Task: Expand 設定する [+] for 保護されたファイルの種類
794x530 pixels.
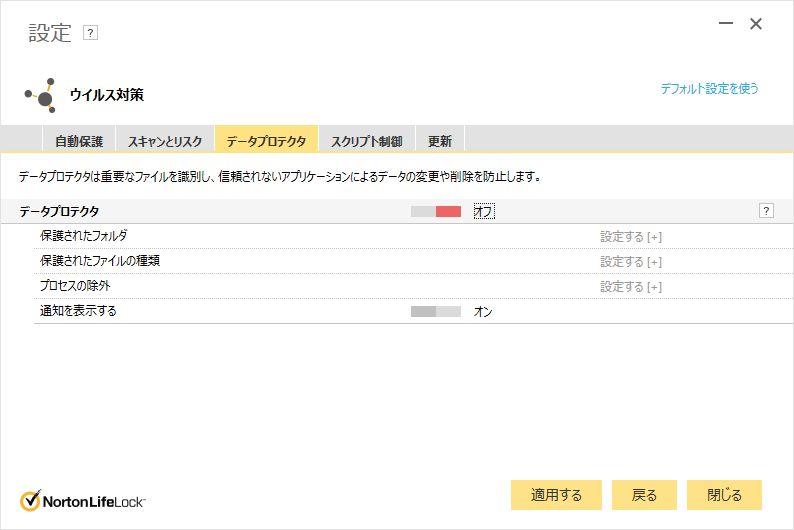Action: pos(631,262)
